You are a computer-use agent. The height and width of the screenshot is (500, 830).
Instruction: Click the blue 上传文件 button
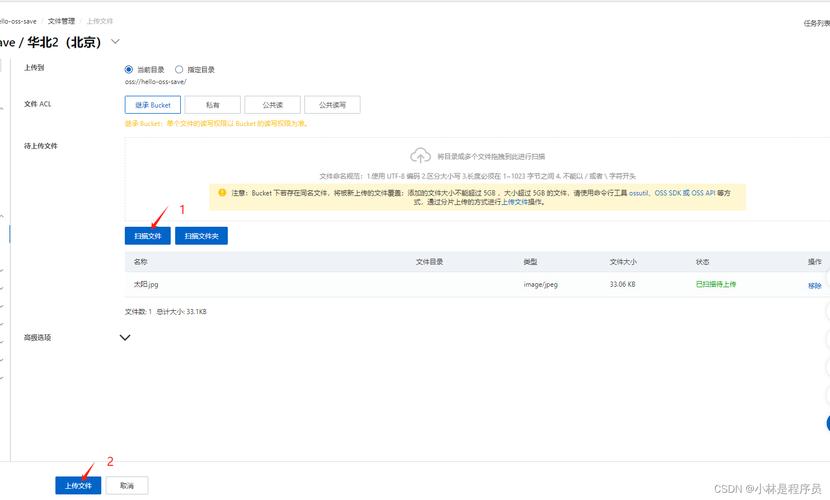coord(78,485)
